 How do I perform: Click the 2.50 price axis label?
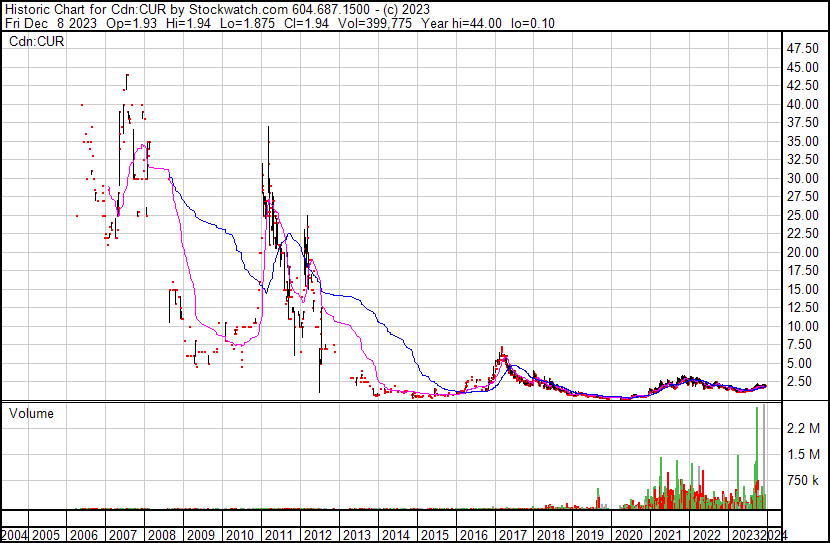point(802,382)
